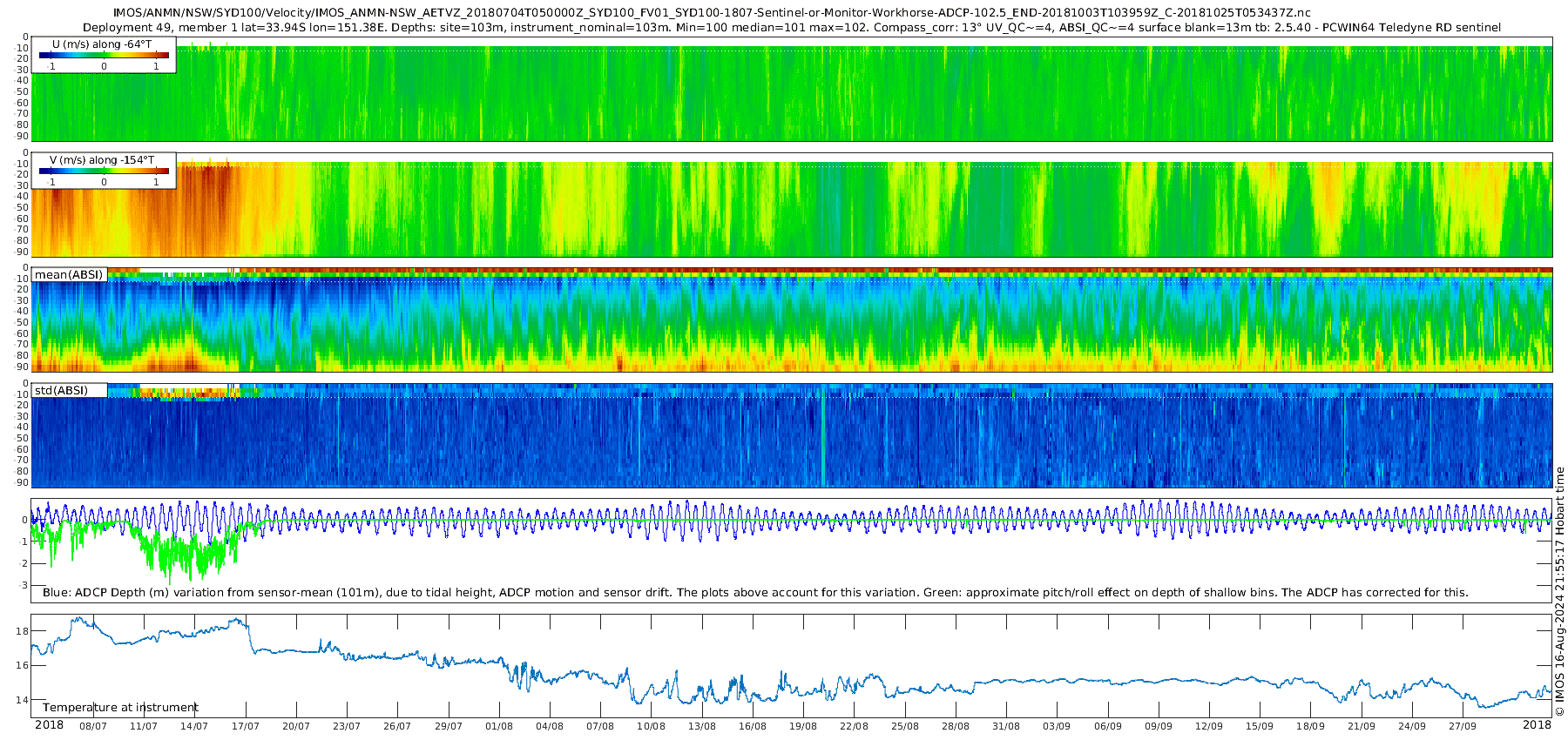This screenshot has width=1568, height=740.
Task: Click the blue ADCP depth description caption
Action: click(755, 593)
